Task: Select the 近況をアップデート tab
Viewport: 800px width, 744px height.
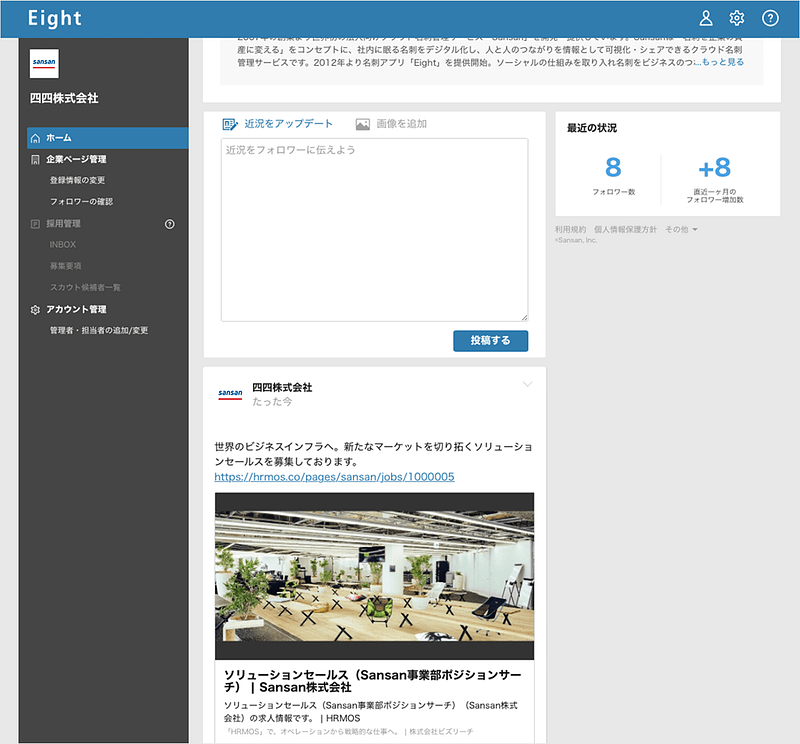Action: tap(278, 124)
